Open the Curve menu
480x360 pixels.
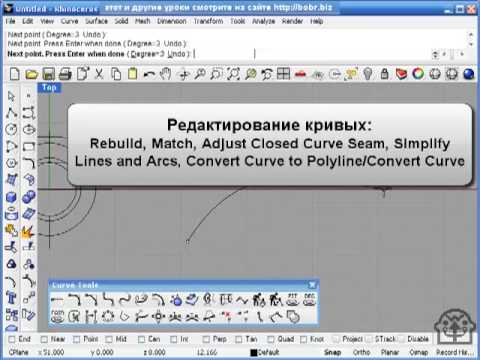pyautogui.click(x=69, y=21)
